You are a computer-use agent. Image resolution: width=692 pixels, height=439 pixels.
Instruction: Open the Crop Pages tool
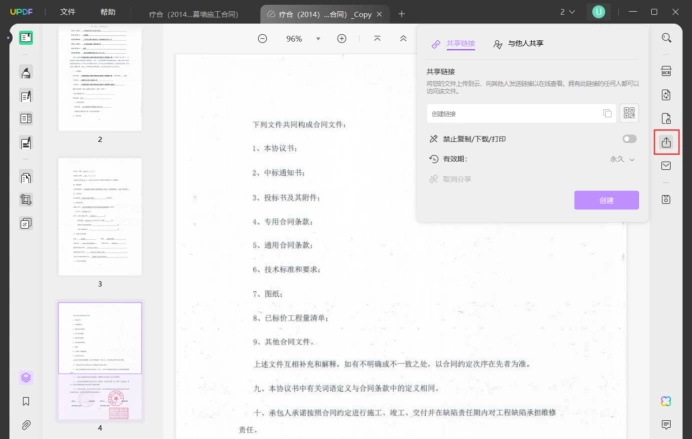pyautogui.click(x=26, y=200)
